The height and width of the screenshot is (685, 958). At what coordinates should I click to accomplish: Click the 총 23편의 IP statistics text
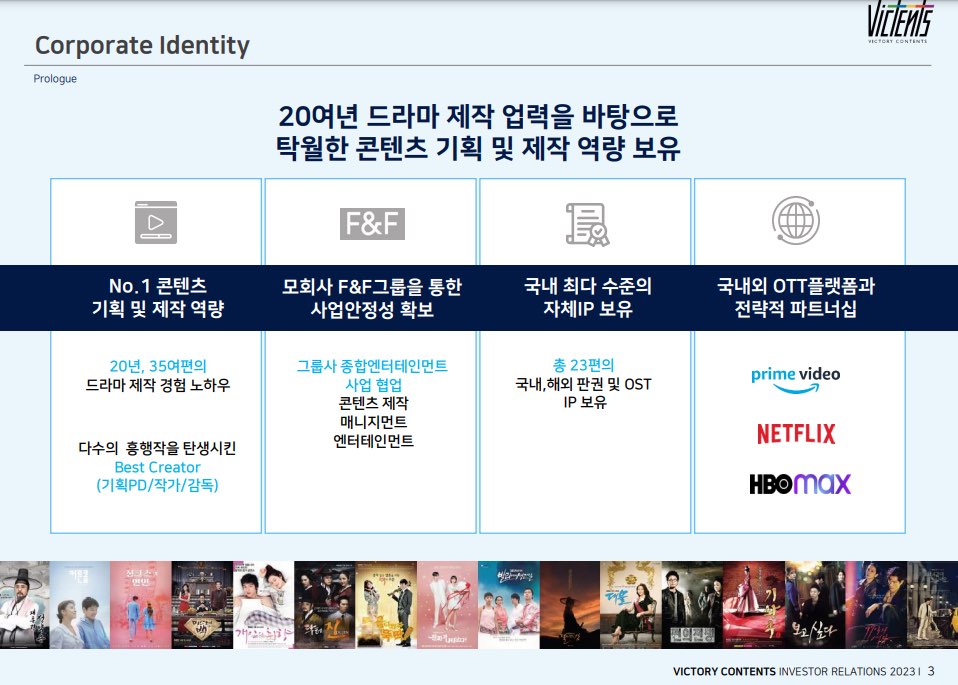coord(584,366)
